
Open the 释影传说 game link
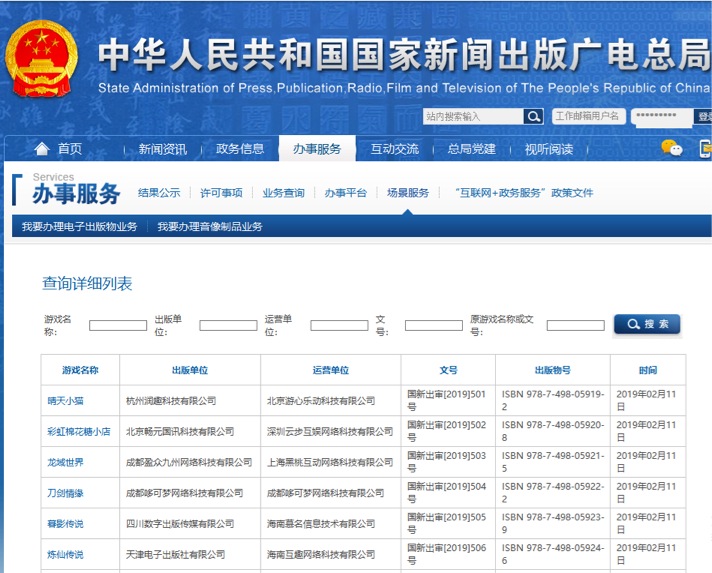point(65,524)
